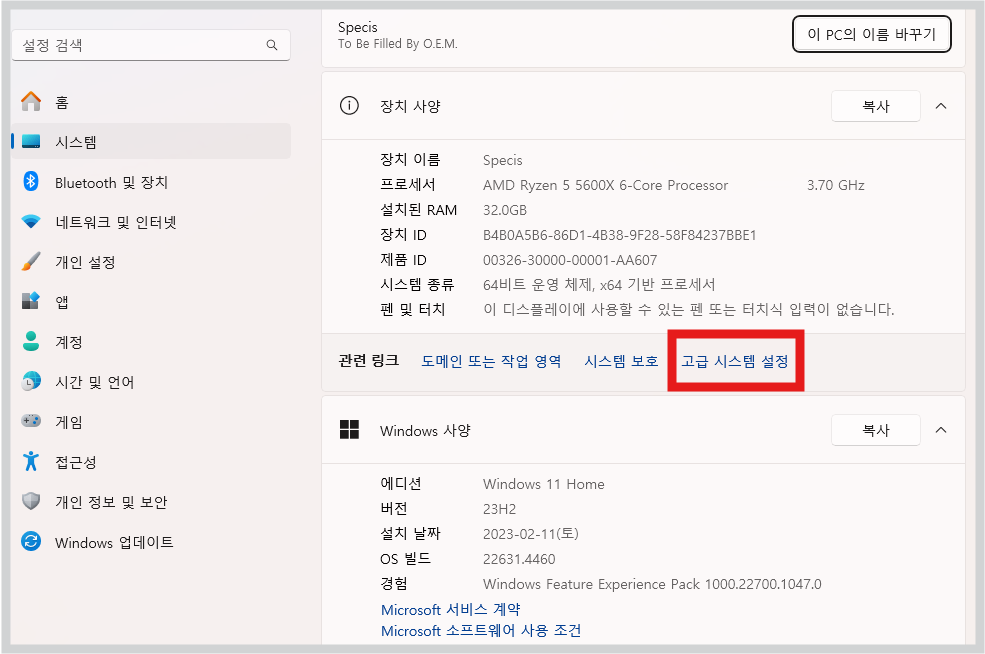985x654 pixels.
Task: Click the info icon beside 장치 사양
Action: point(349,106)
